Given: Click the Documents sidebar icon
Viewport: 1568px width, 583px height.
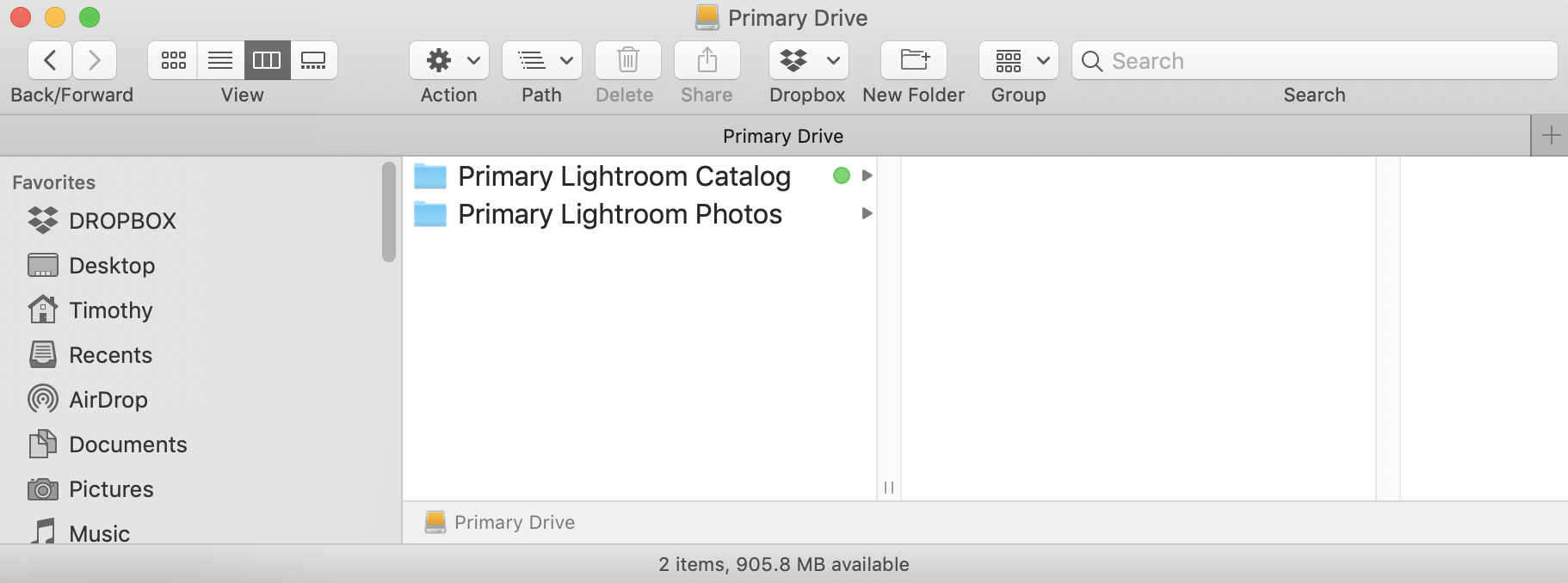Looking at the screenshot, I should 43,444.
